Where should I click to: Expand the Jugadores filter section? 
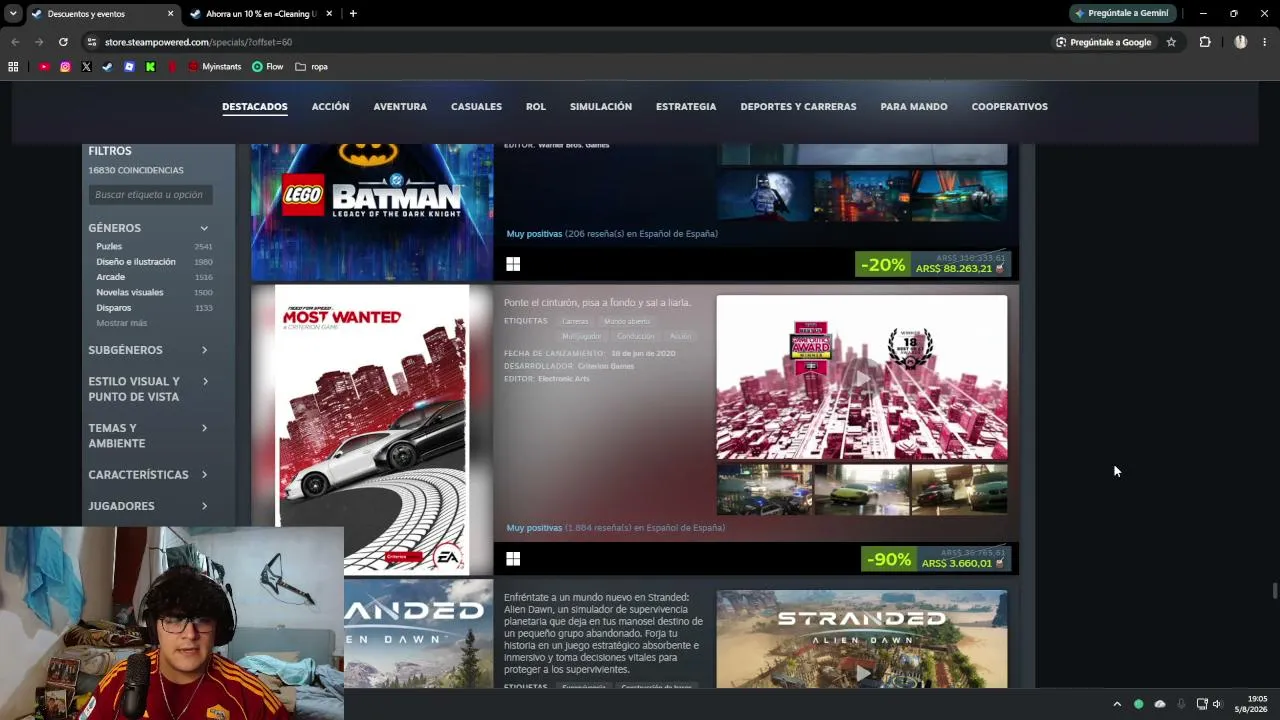click(x=148, y=506)
